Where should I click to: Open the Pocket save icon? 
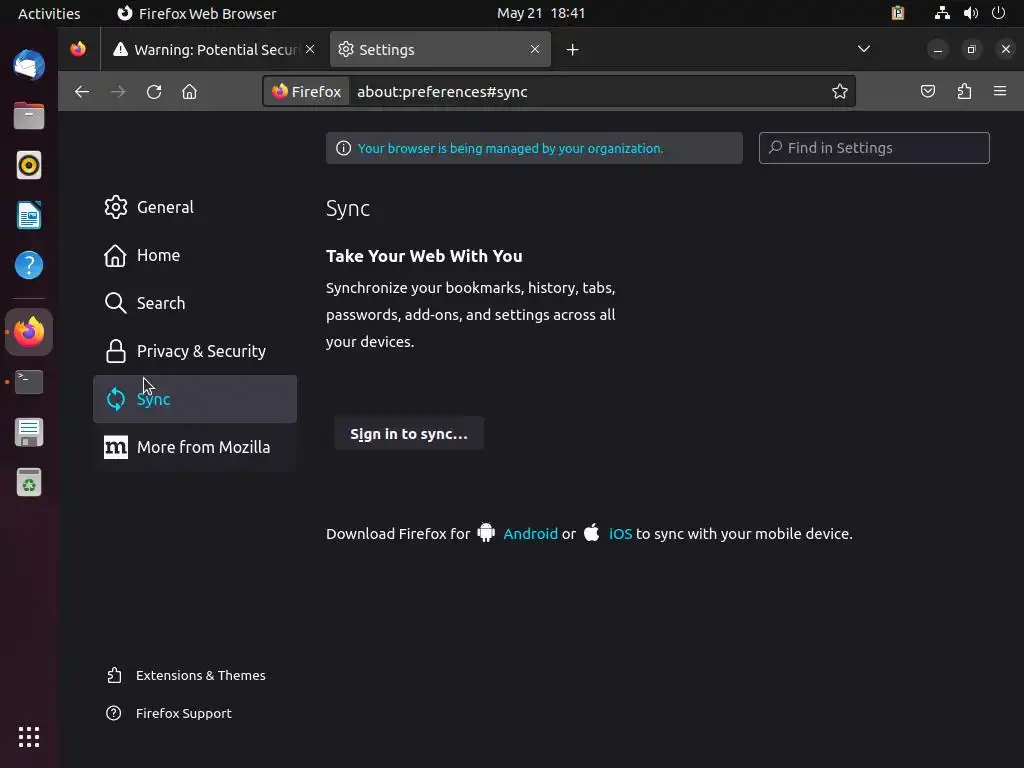pyautogui.click(x=928, y=92)
